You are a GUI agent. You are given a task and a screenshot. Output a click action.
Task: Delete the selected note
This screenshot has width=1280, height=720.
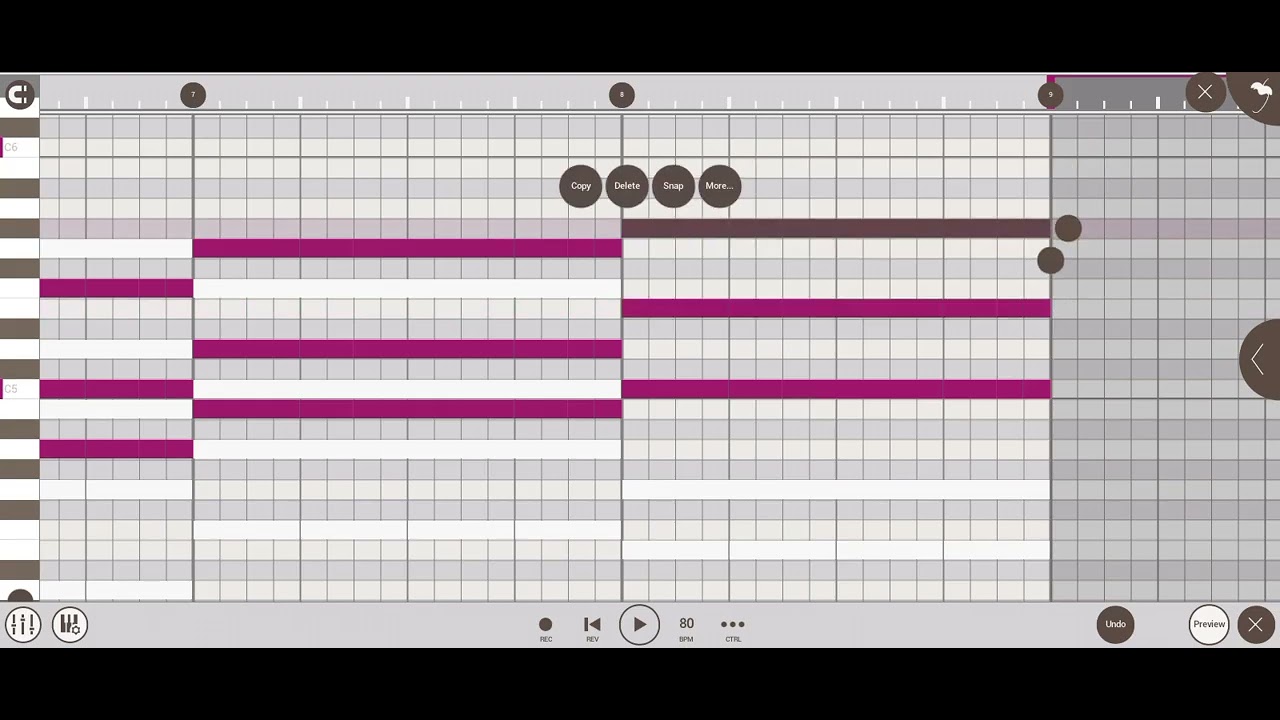pyautogui.click(x=627, y=186)
